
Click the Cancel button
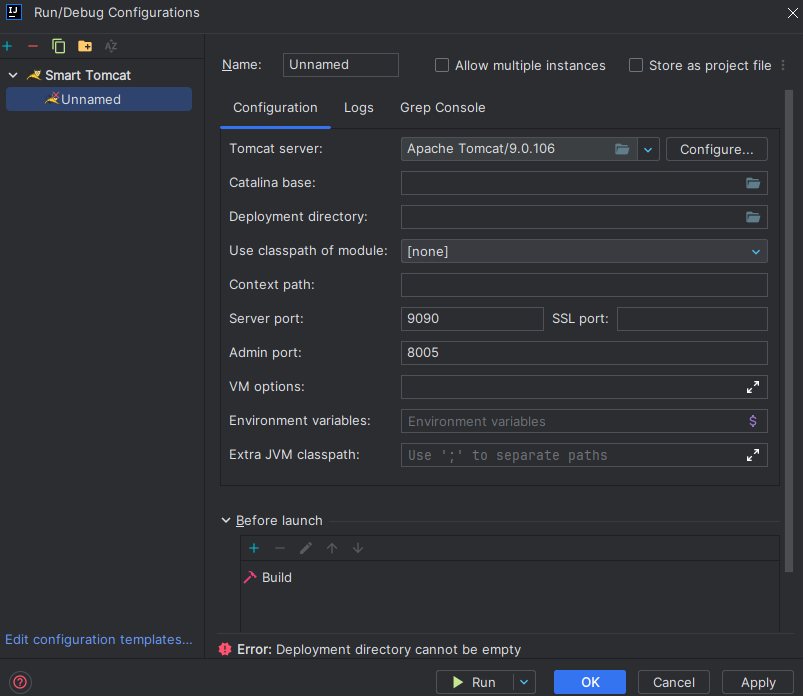pos(673,682)
